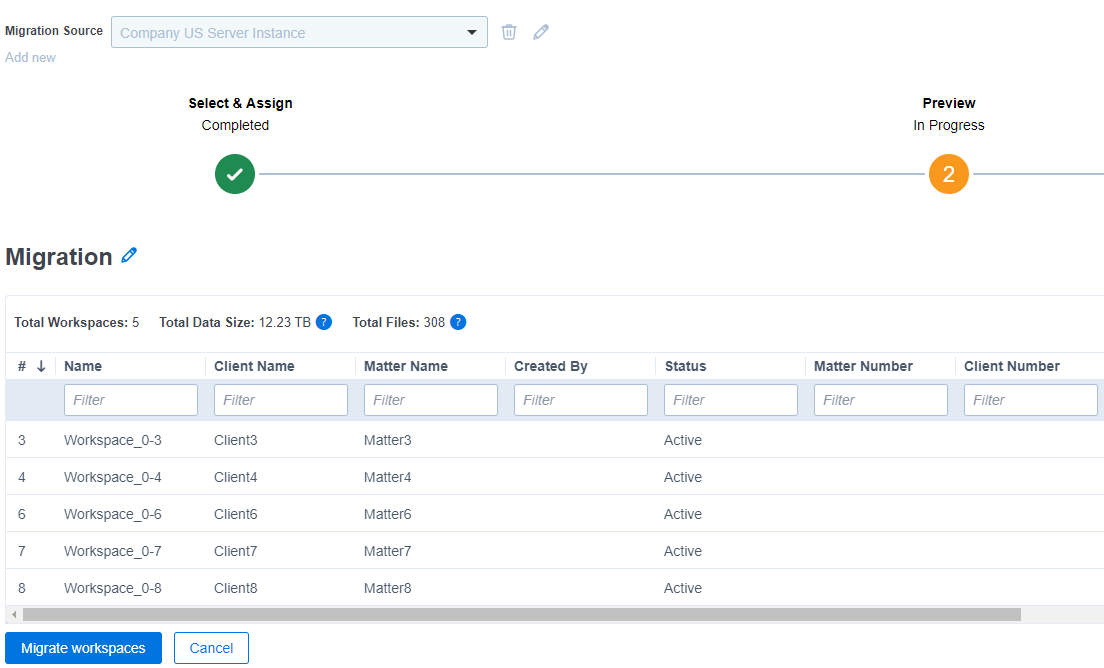Image resolution: width=1104 pixels, height=668 pixels.
Task: Click the Client Number column header
Action: 1012,366
